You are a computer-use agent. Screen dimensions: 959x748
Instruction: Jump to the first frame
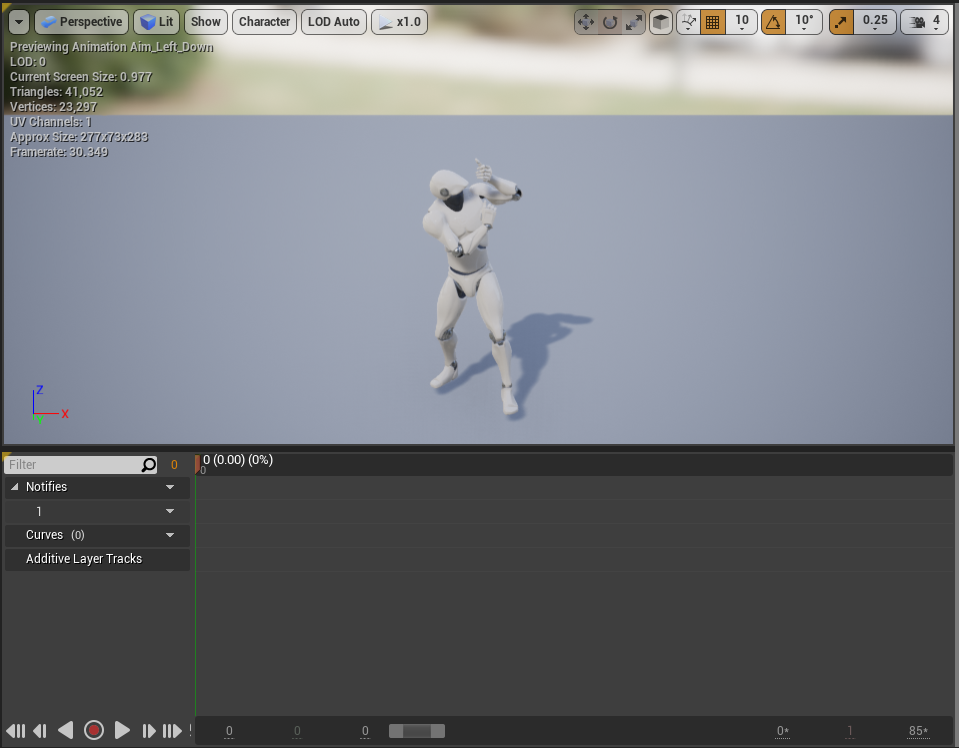(x=16, y=730)
